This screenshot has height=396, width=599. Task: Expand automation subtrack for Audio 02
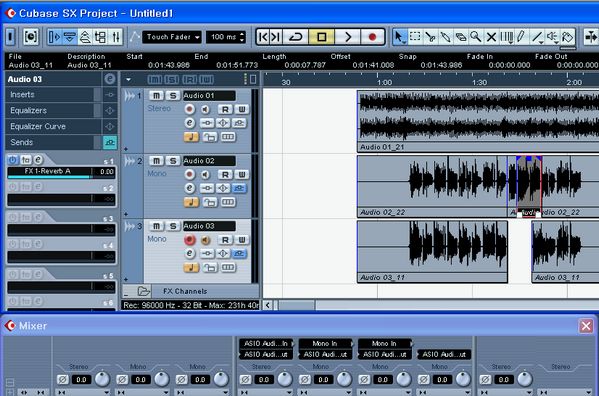126,214
